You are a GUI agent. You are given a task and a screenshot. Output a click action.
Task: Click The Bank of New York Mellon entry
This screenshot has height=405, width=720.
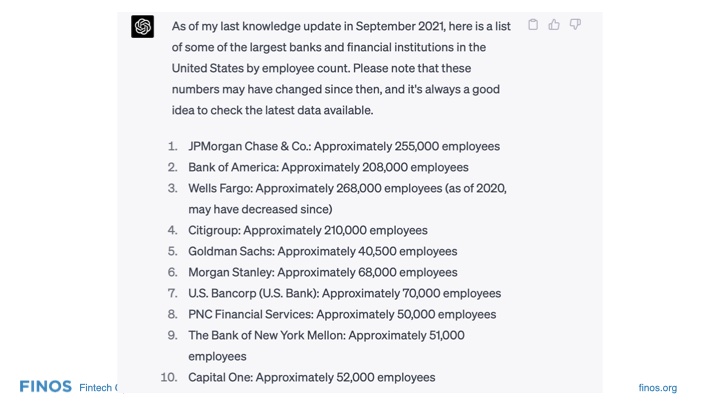click(x=326, y=345)
